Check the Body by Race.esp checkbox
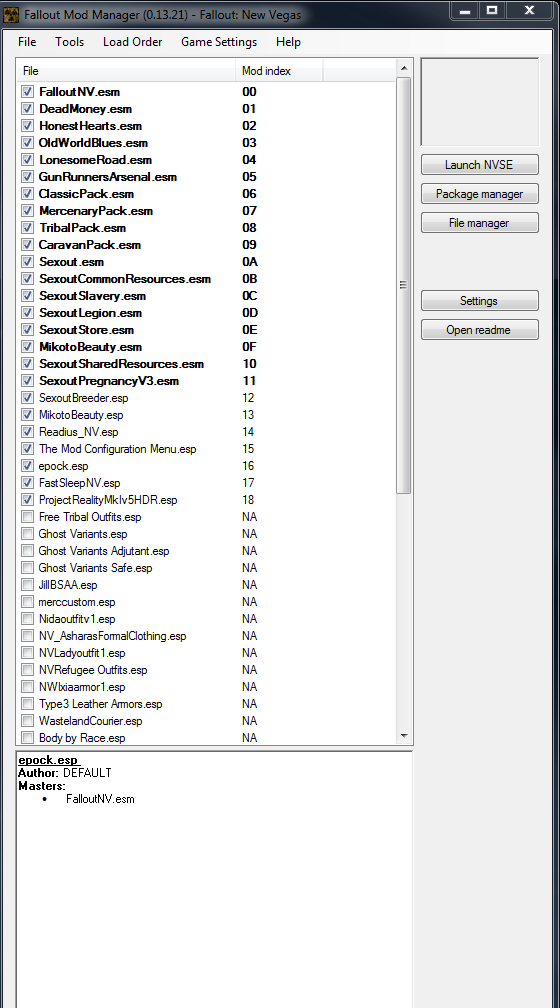Viewport: 560px width, 1008px height. point(28,737)
